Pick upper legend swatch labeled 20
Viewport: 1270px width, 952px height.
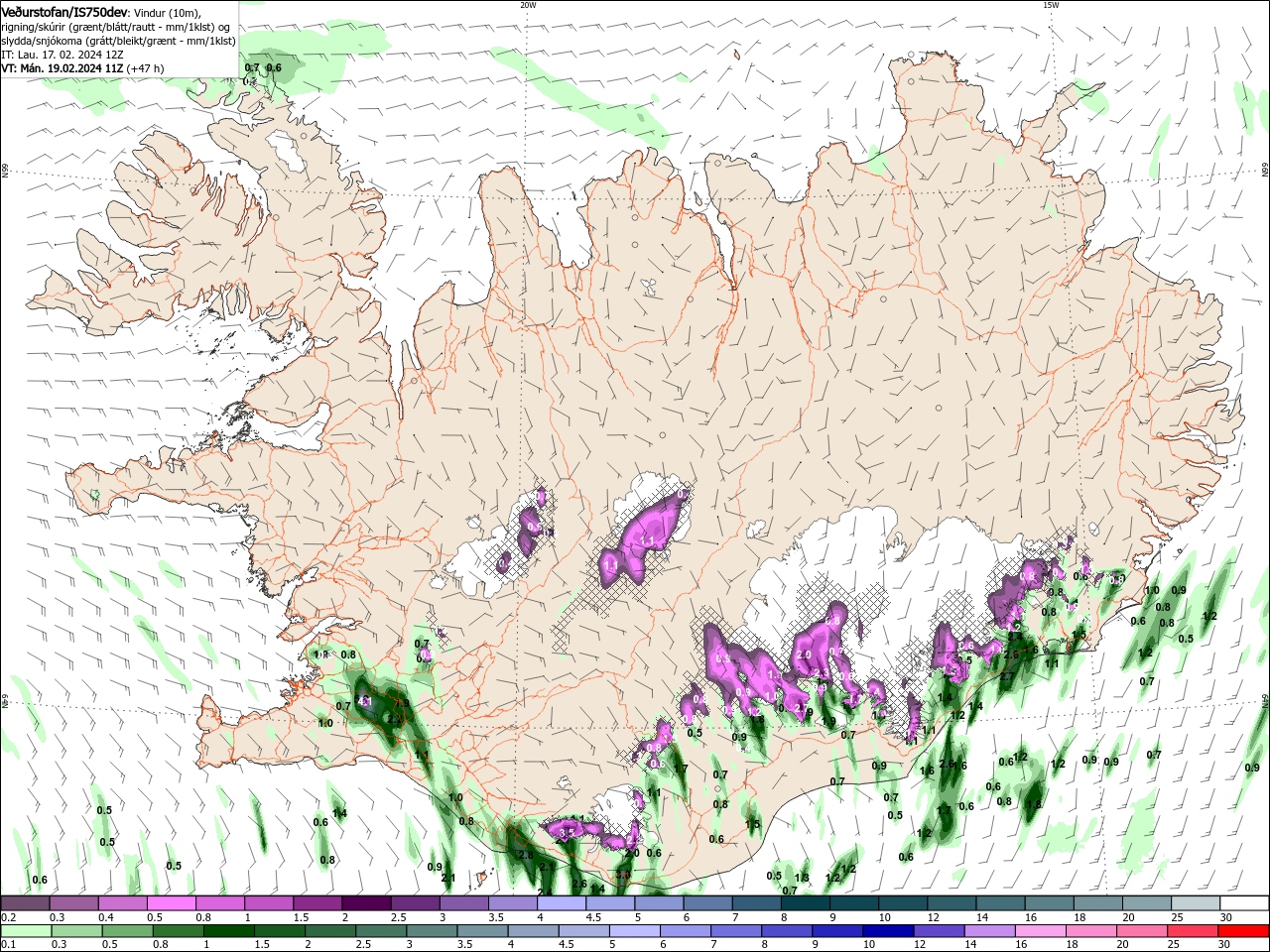(1148, 903)
